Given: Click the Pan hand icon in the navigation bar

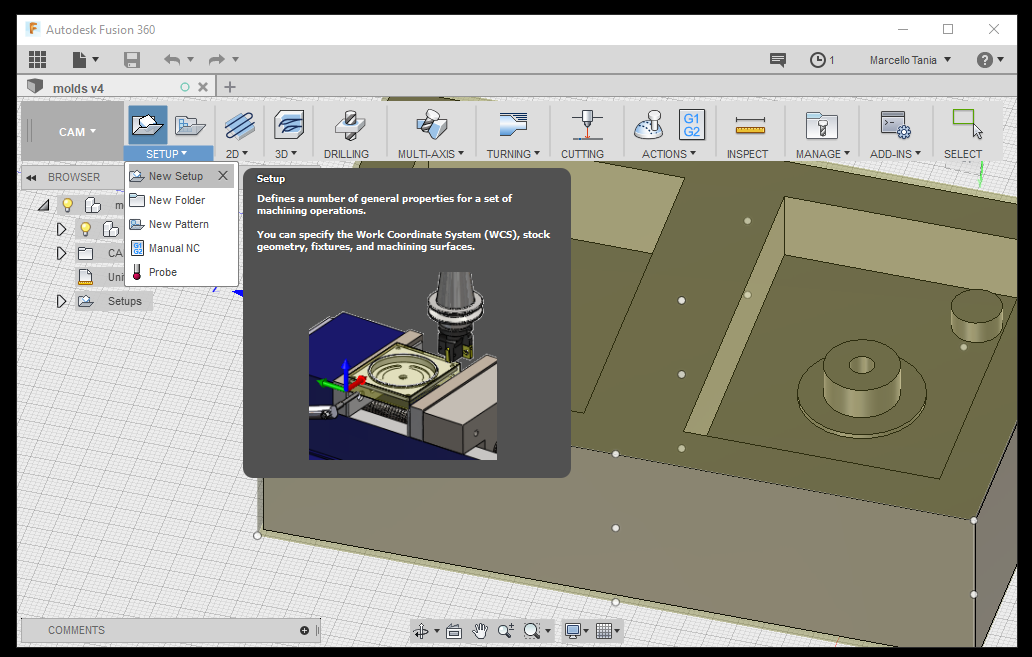Looking at the screenshot, I should (x=480, y=631).
